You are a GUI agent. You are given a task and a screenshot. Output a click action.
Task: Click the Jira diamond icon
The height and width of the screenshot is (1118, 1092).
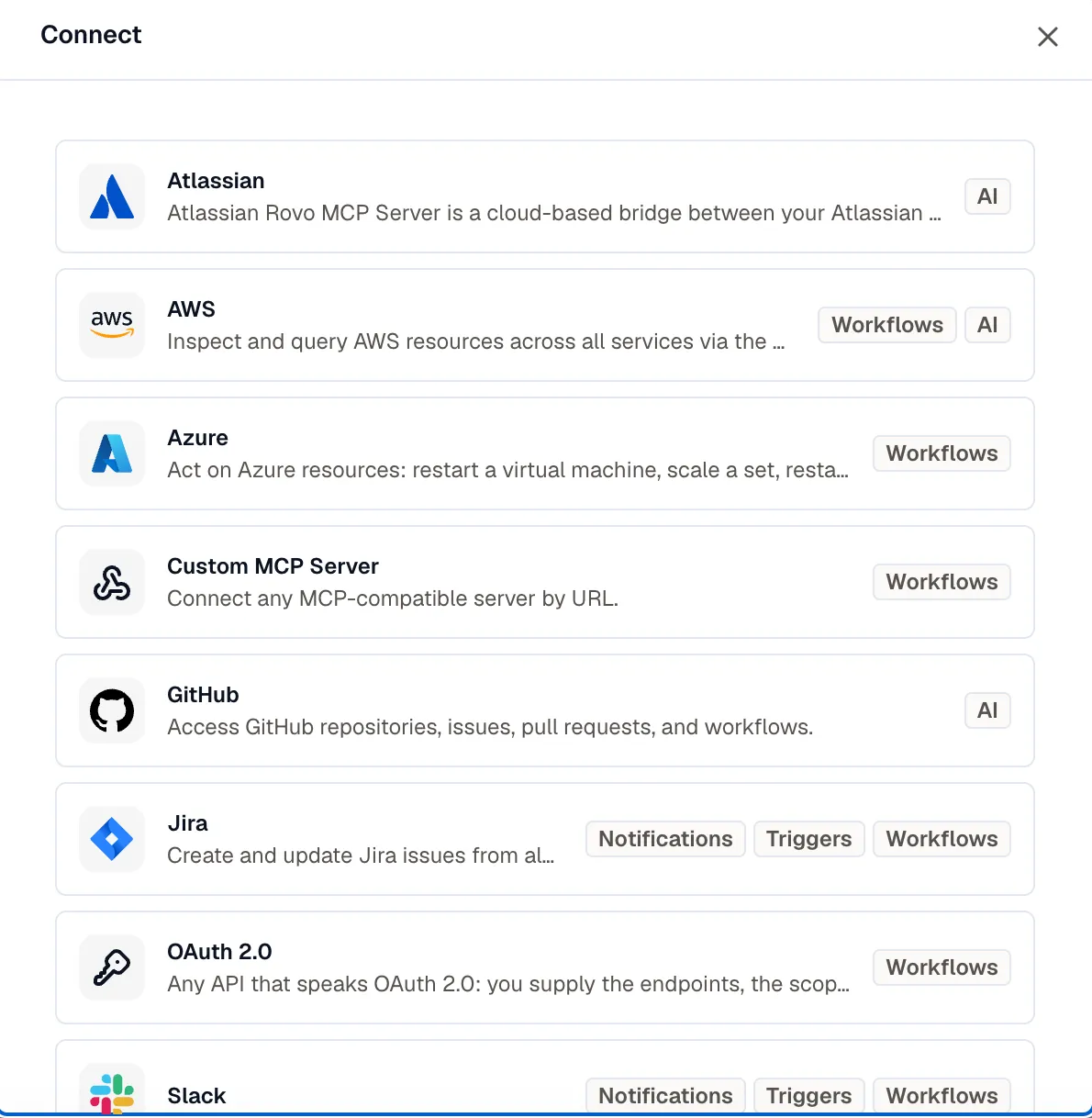[x=112, y=839]
